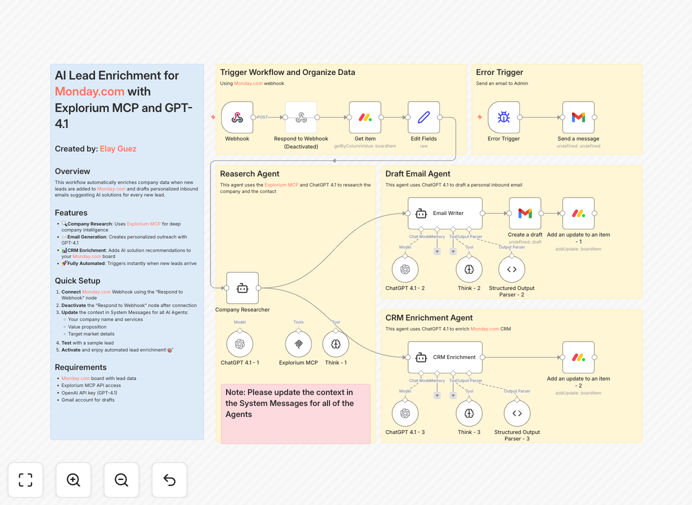Click the Monday.com link in the Overview paragraph
The height and width of the screenshot is (505, 692).
[x=111, y=189]
